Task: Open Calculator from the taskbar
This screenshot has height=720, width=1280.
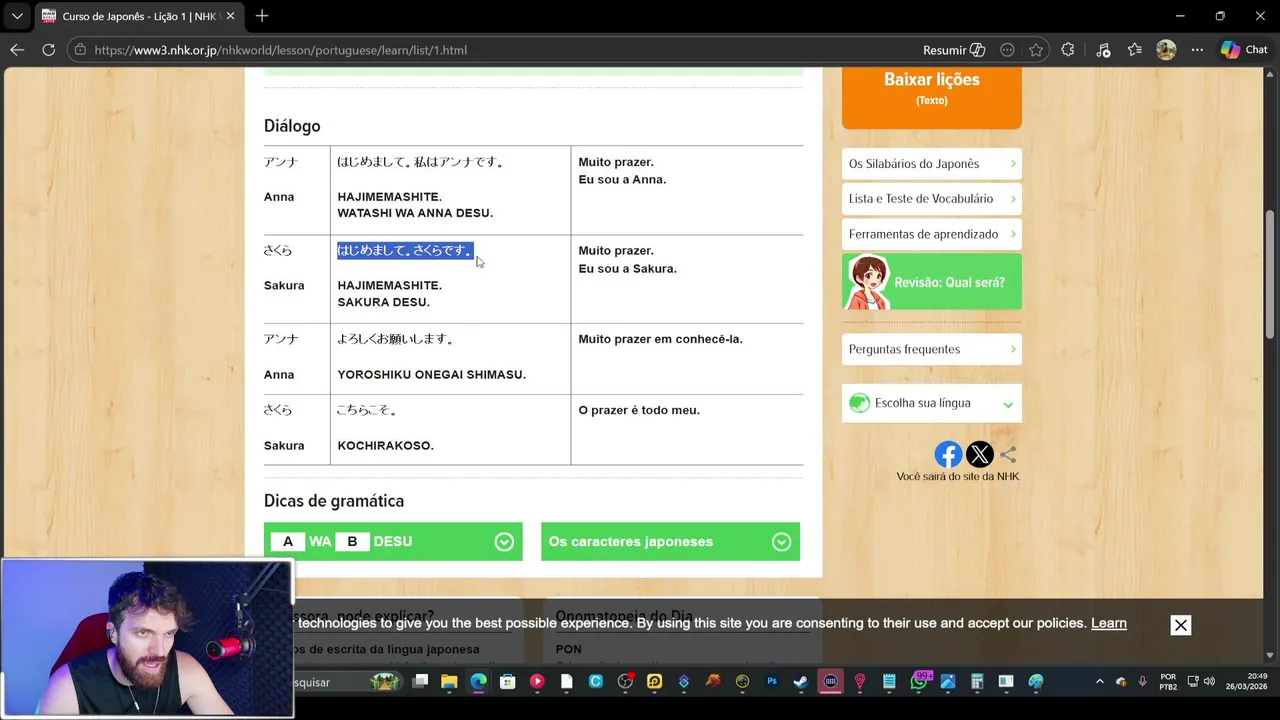Action: click(977, 682)
